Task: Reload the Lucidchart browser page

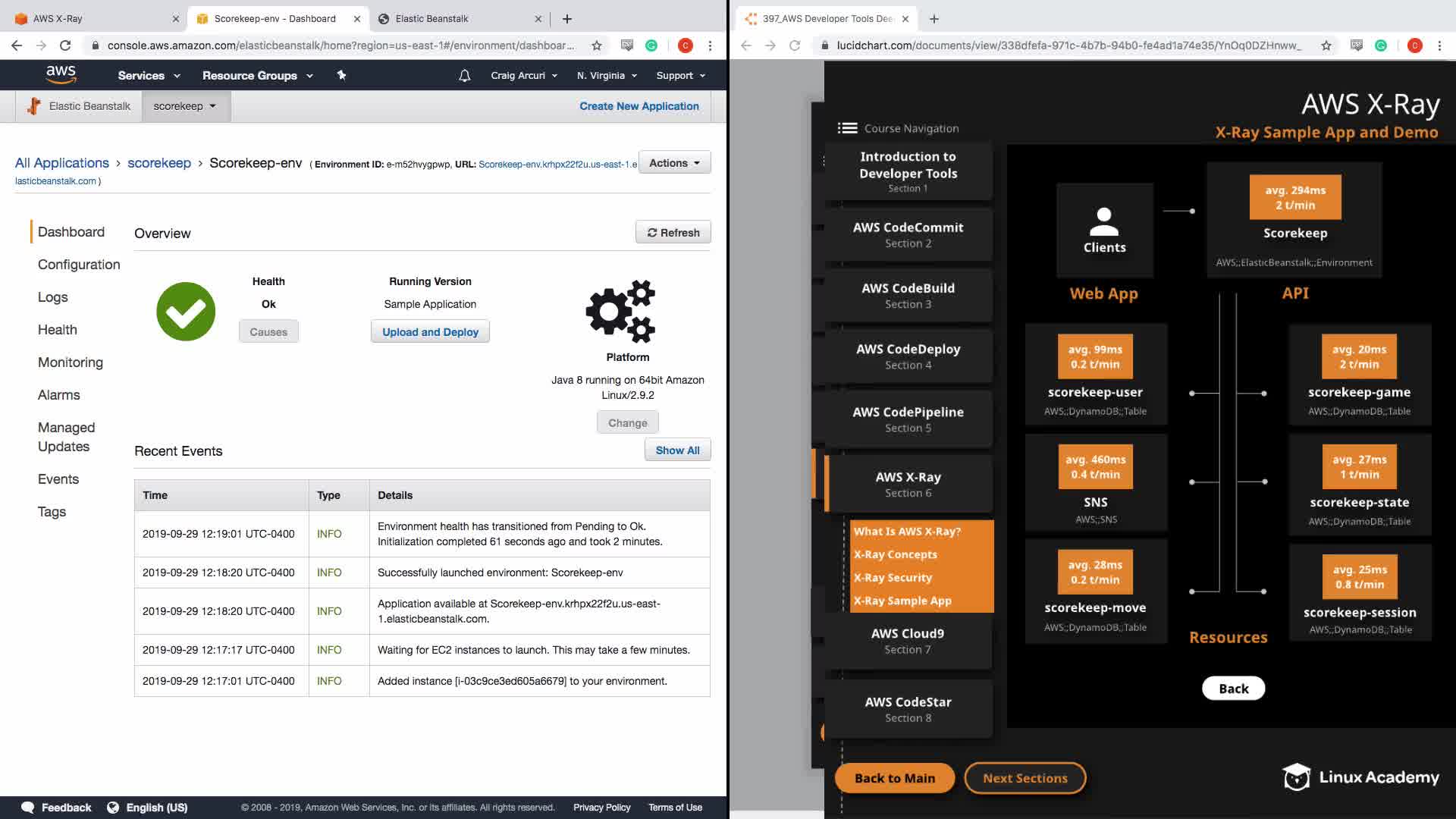Action: [795, 45]
